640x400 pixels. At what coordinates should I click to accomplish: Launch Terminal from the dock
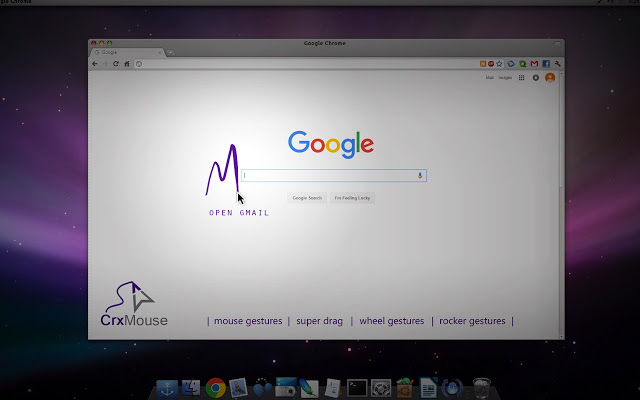click(357, 388)
